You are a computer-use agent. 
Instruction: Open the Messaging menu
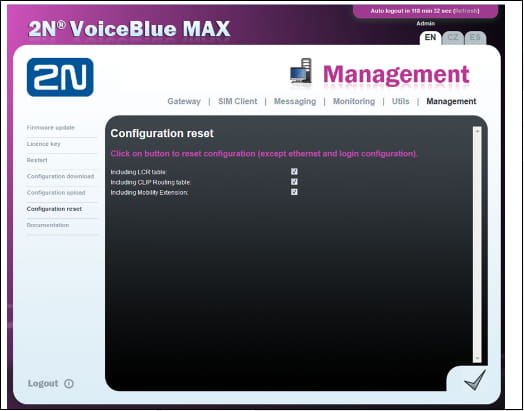pyautogui.click(x=295, y=101)
